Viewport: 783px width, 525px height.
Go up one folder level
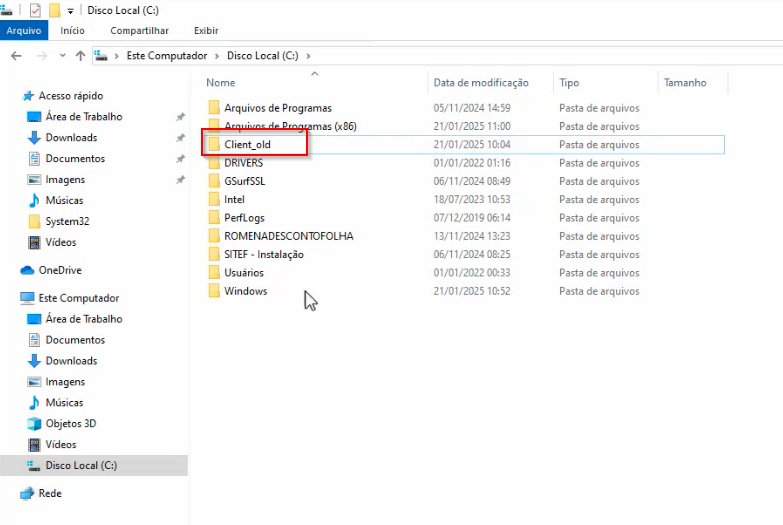(x=80, y=56)
